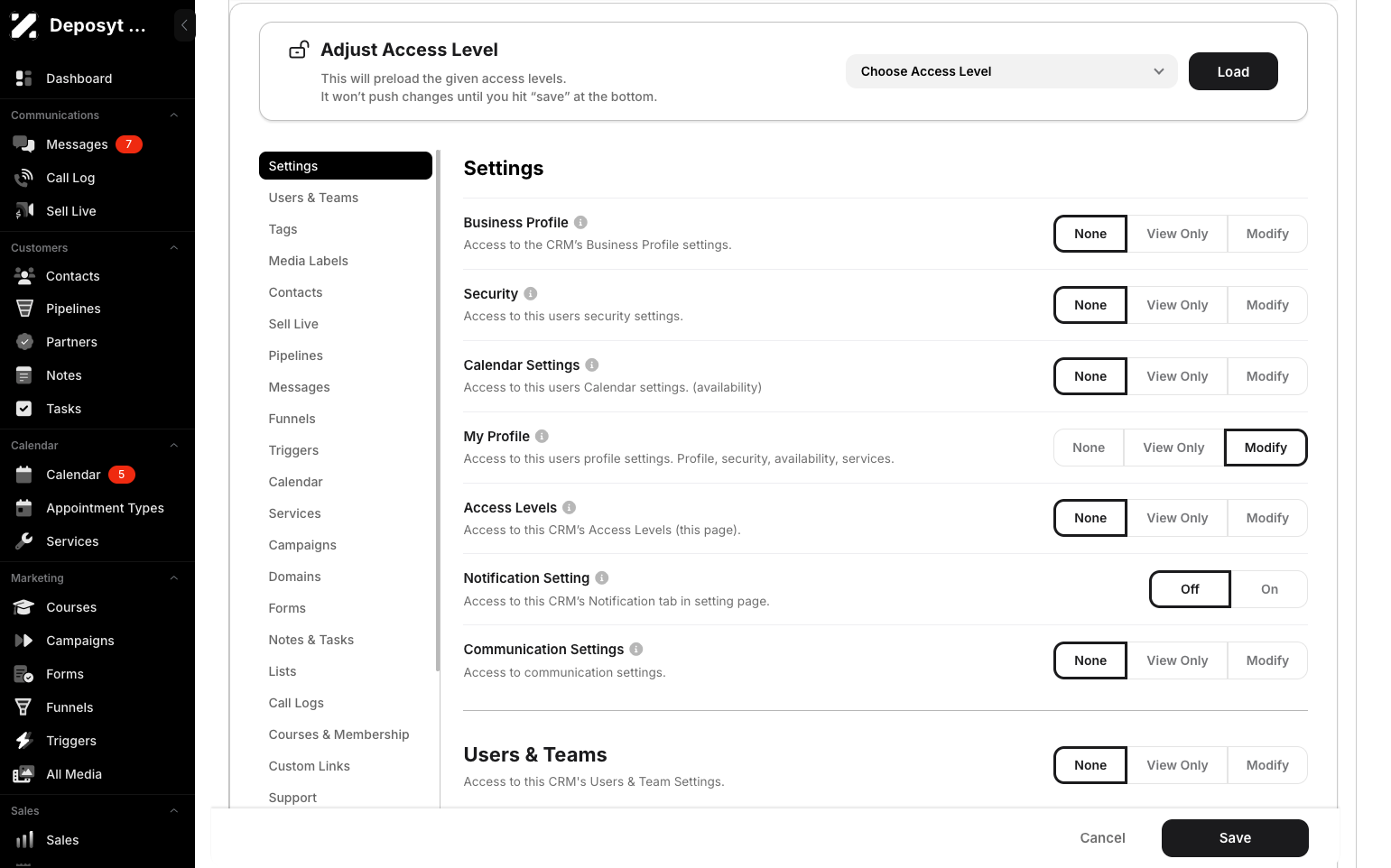Image resolution: width=1391 pixels, height=868 pixels.
Task: Set Security access to Modify
Action: pyautogui.click(x=1267, y=305)
